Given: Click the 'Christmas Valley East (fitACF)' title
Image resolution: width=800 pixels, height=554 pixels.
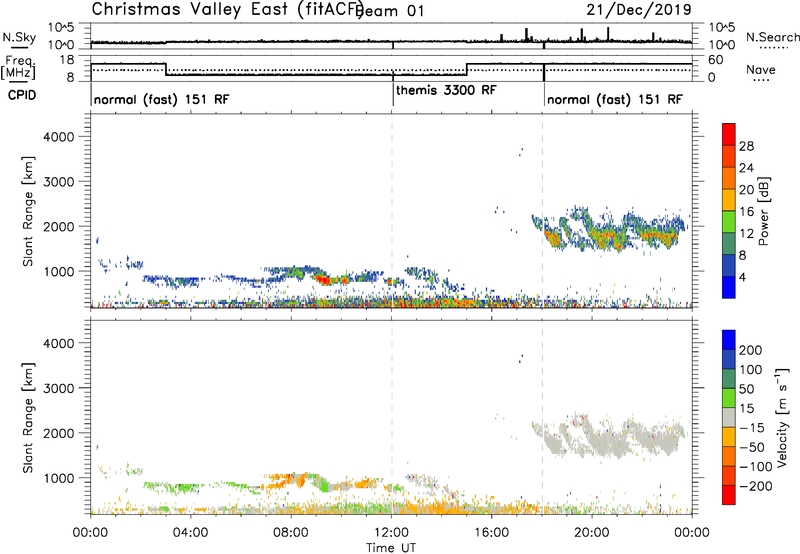Looking at the screenshot, I should 228,9.
